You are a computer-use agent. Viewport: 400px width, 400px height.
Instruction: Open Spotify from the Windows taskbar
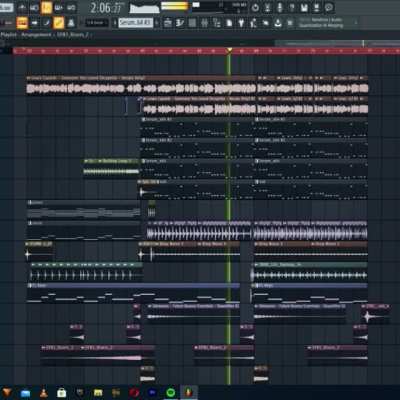coord(171,392)
